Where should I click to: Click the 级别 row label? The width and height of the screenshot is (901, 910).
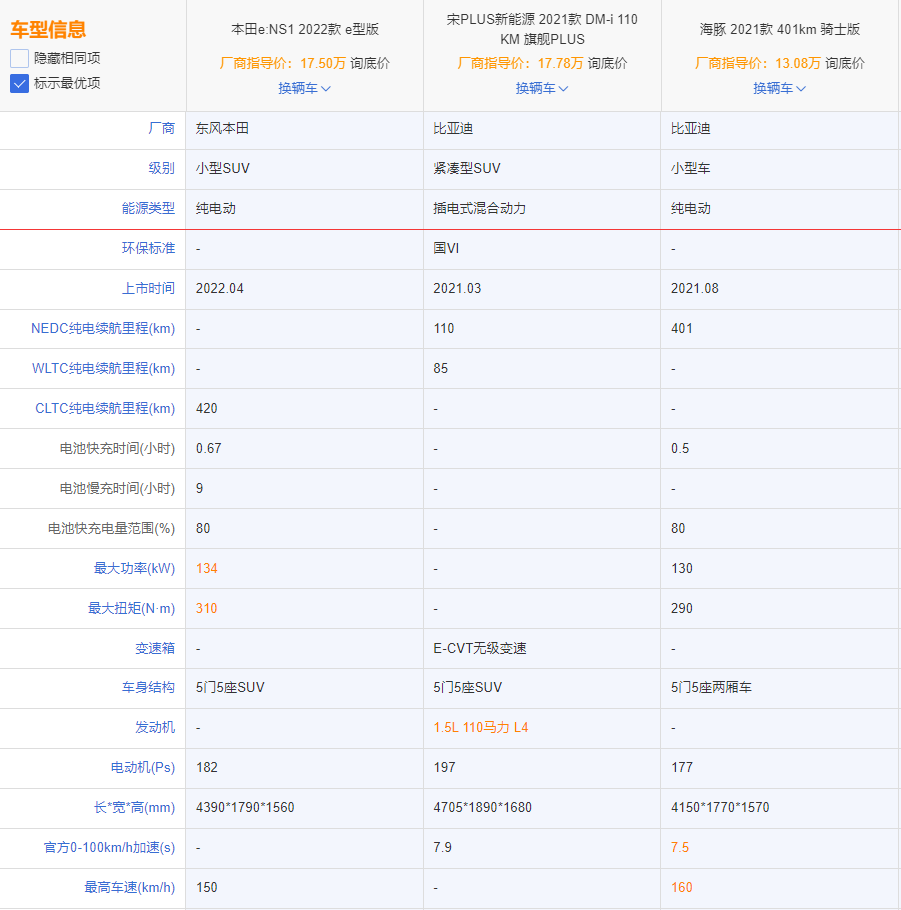coord(161,168)
